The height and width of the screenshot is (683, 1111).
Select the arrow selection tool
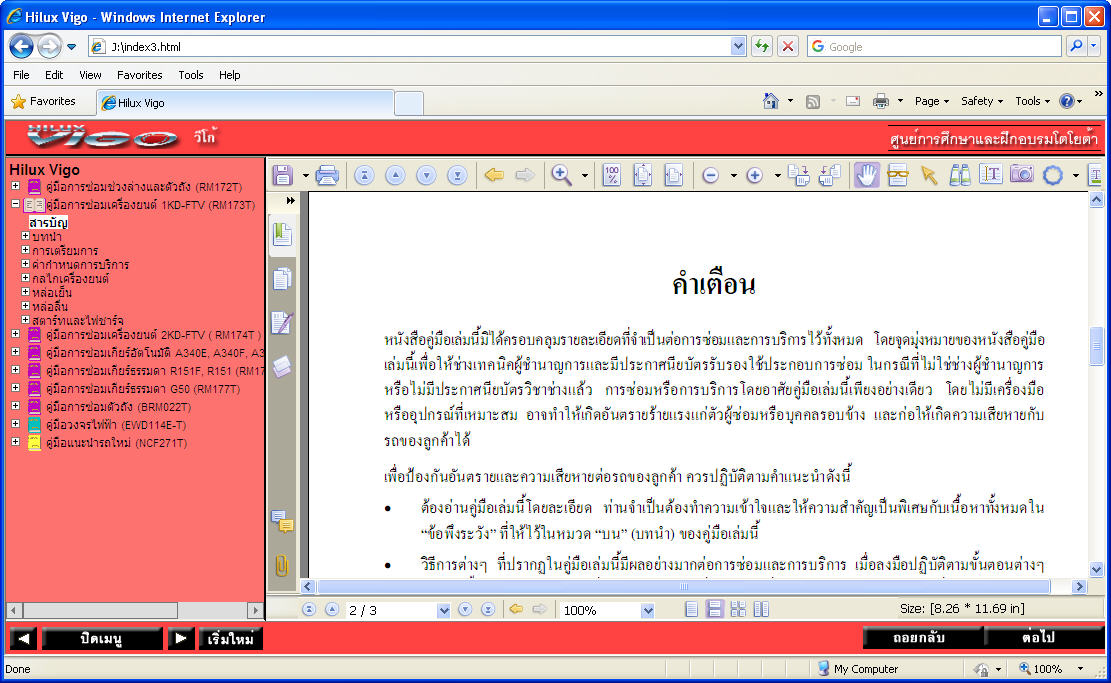pyautogui.click(x=929, y=175)
